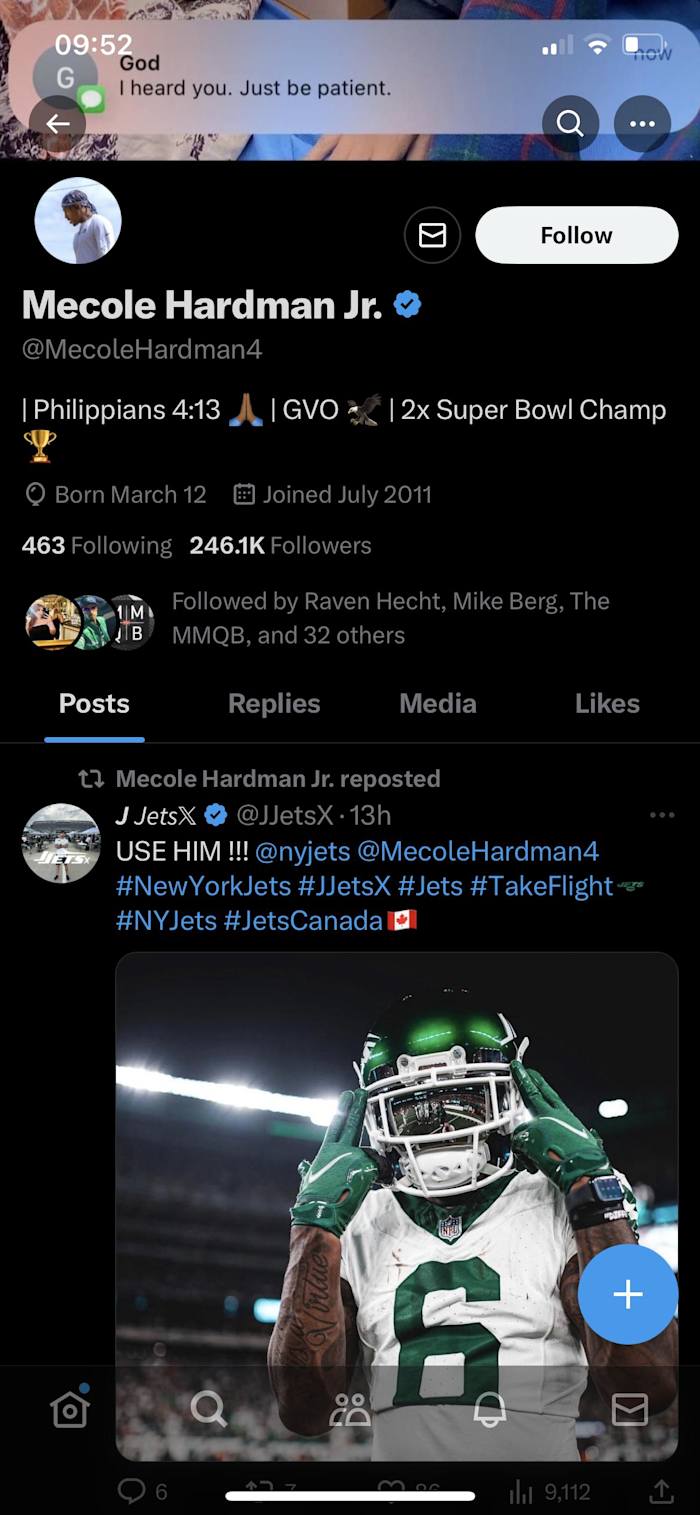Open the post options menu on JJetsX's post
Viewport: 700px width, 1515px height.
[663, 815]
